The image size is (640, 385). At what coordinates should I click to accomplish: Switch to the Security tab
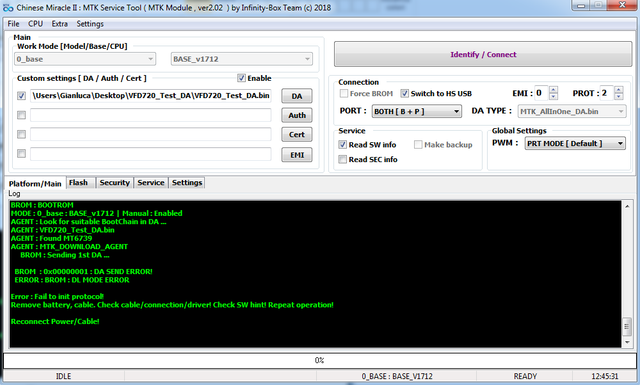tap(114, 182)
